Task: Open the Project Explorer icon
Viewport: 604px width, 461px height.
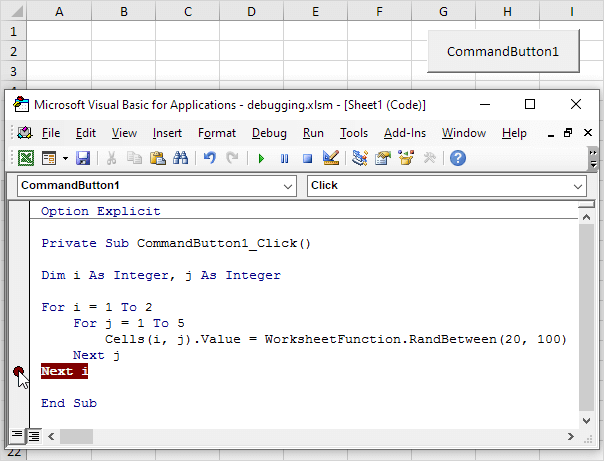Action: 360,158
